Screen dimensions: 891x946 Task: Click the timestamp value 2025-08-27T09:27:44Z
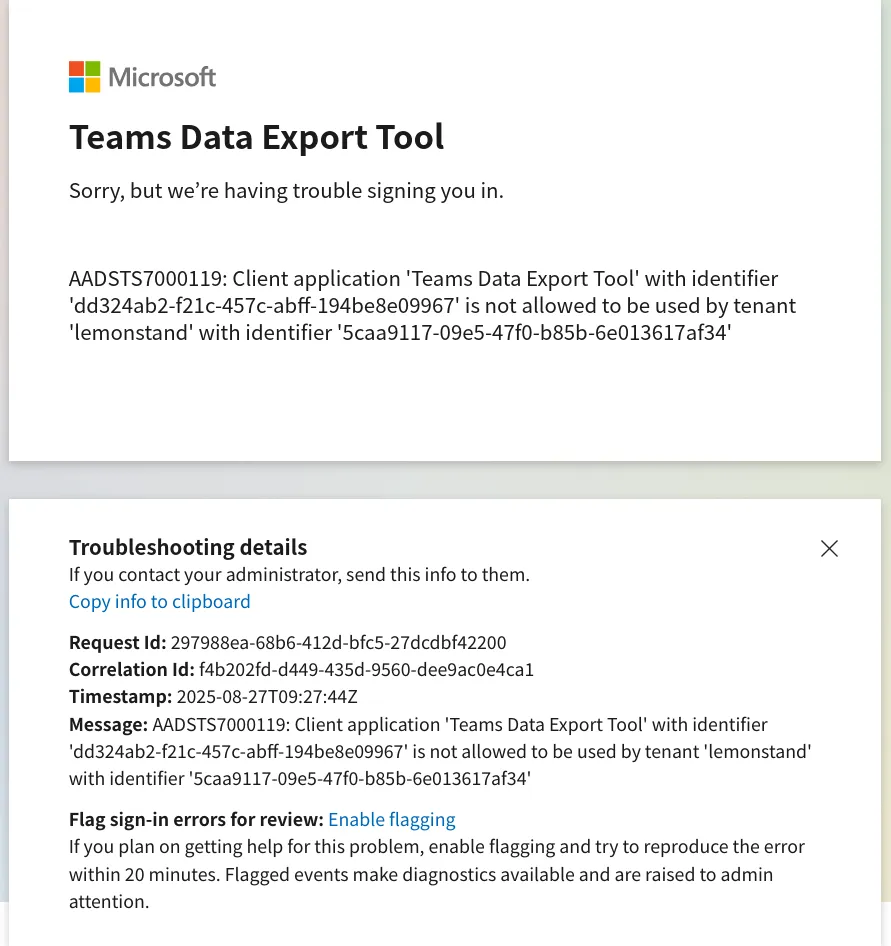pyautogui.click(x=267, y=697)
